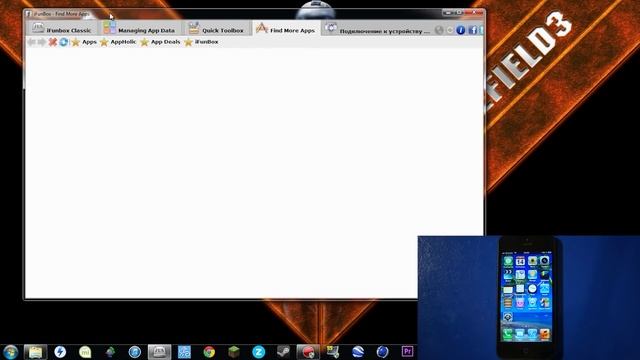Click the blue info icon in iFunBox
640x360 pixels.
[x=460, y=30]
